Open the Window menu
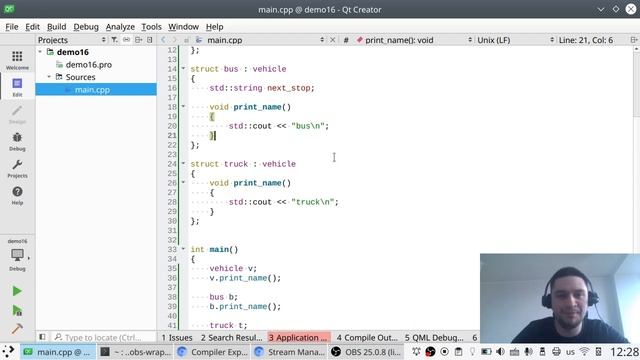The image size is (640, 360). click(x=183, y=27)
